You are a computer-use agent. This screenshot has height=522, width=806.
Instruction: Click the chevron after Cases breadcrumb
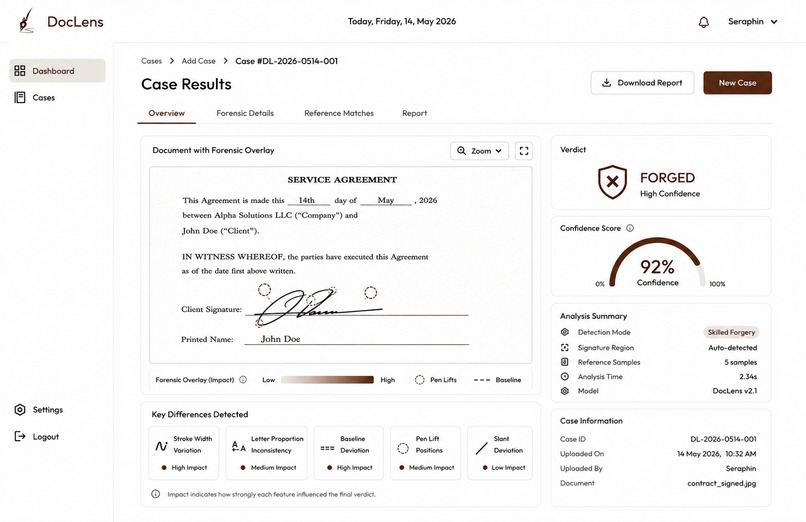click(172, 61)
